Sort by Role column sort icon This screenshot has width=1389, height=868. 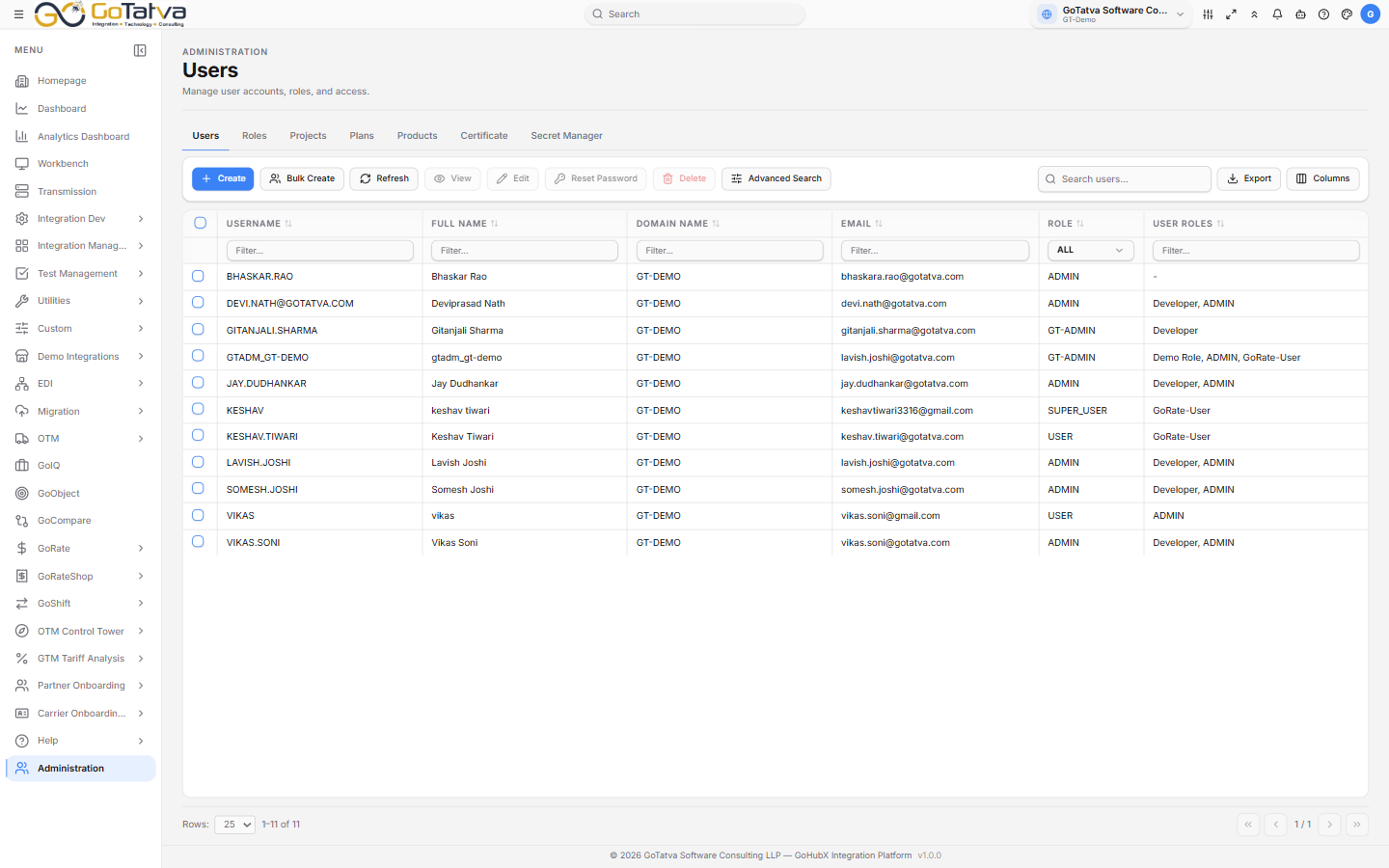coord(1080,224)
